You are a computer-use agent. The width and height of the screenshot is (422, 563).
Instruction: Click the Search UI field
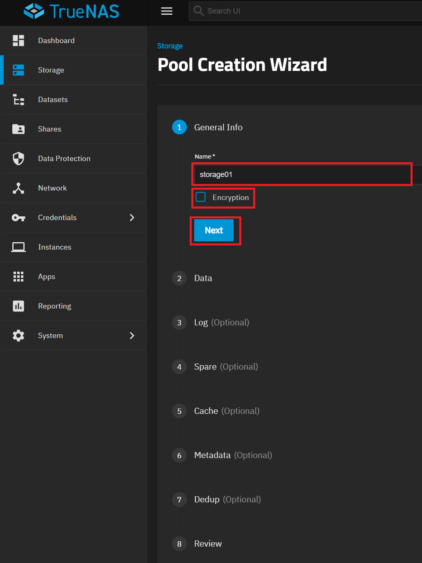click(305, 11)
